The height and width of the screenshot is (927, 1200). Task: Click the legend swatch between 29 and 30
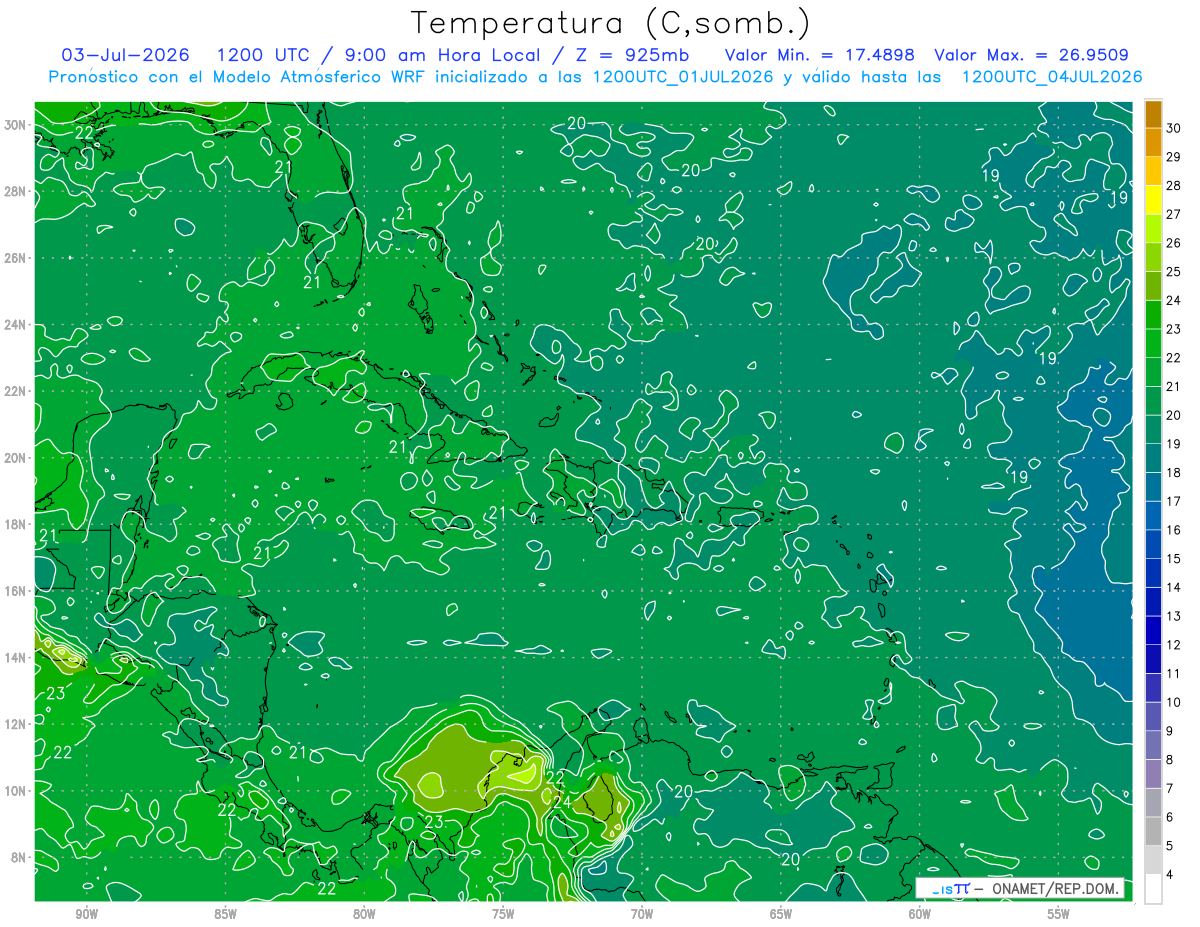point(1153,142)
